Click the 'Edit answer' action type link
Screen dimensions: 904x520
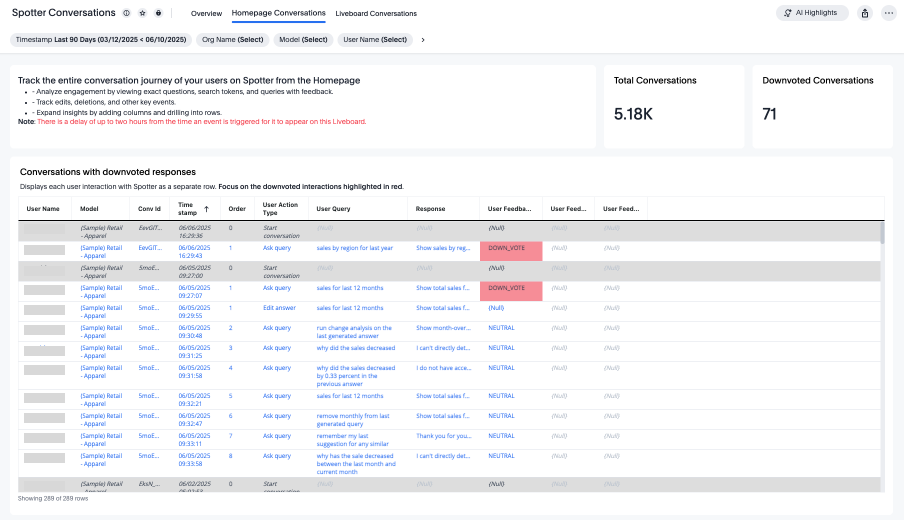(x=279, y=308)
